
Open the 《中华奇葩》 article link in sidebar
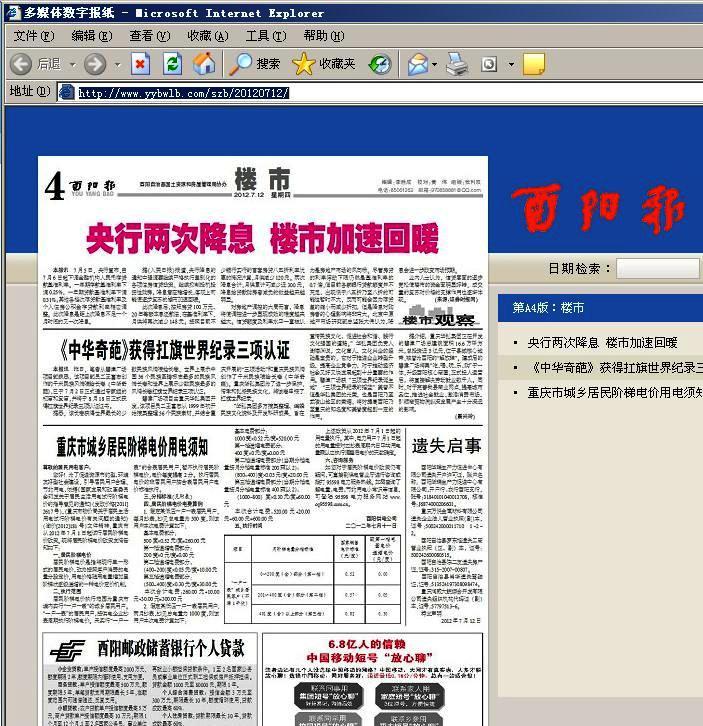click(x=614, y=367)
